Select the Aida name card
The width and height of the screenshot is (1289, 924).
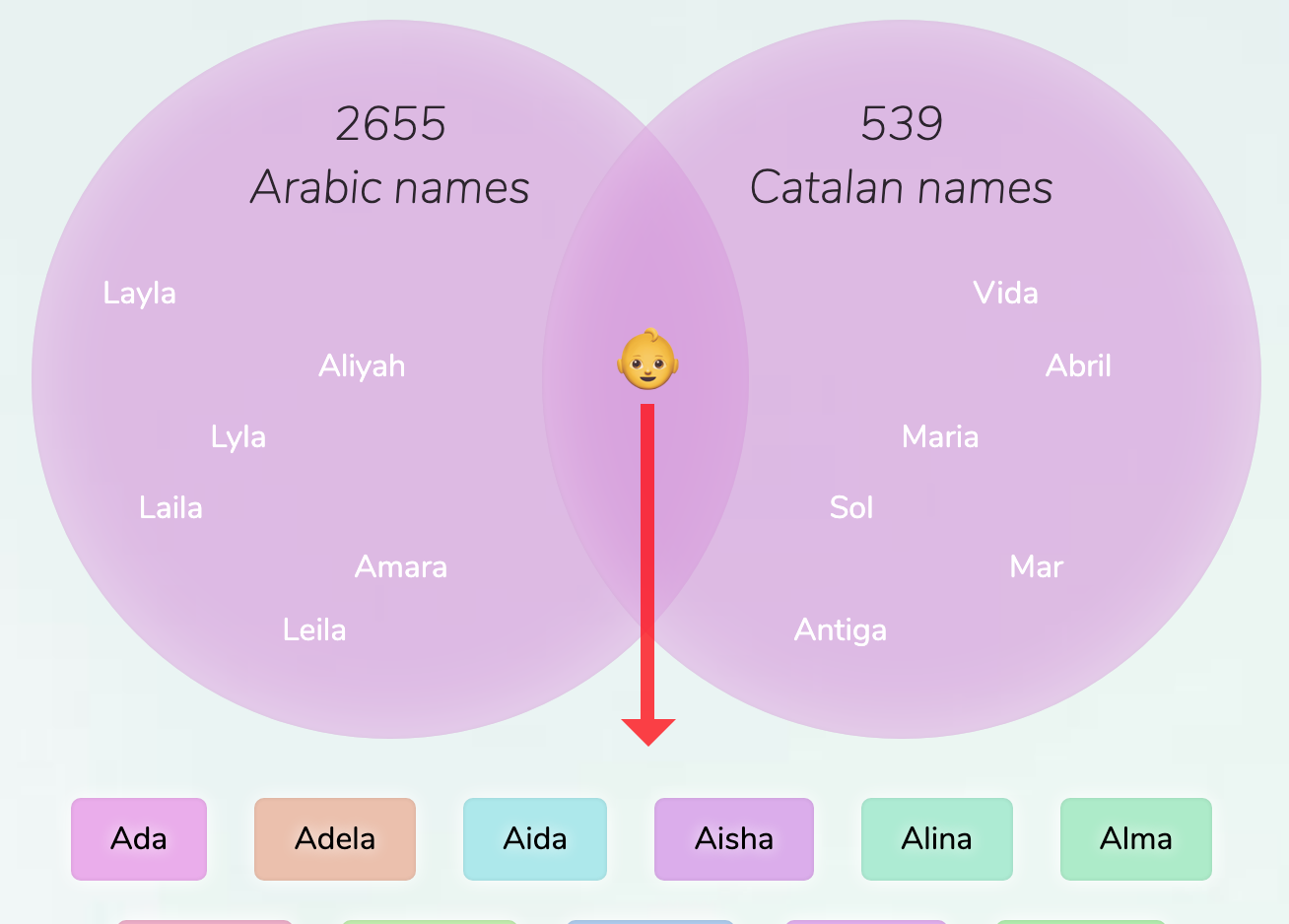[x=535, y=839]
